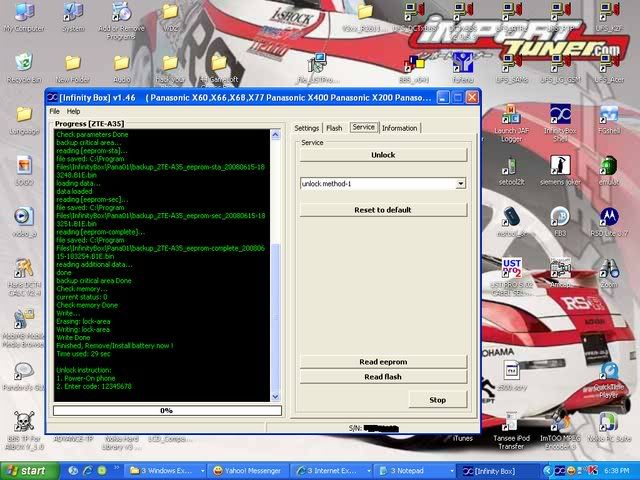The width and height of the screenshot is (640, 480).
Task: Click Reset to default button
Action: pos(383,210)
